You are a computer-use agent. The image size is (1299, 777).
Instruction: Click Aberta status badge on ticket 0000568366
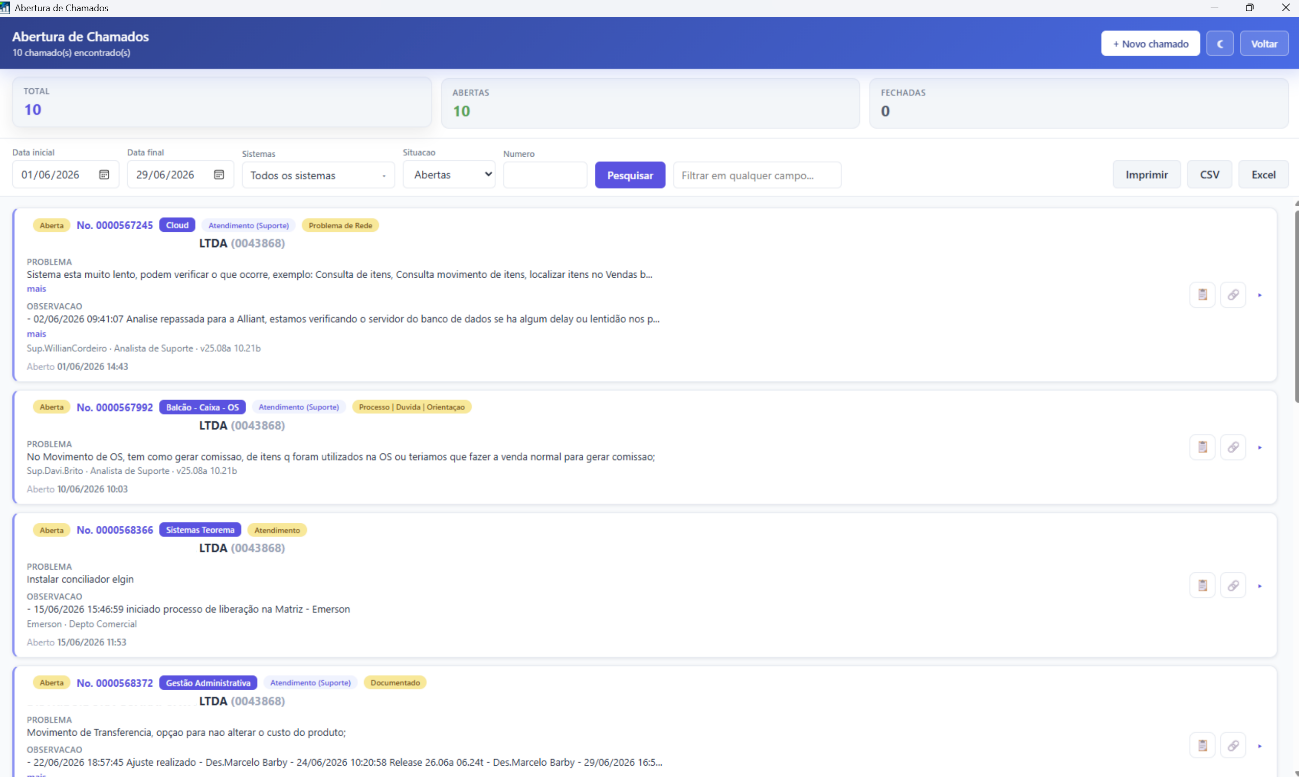pos(52,530)
